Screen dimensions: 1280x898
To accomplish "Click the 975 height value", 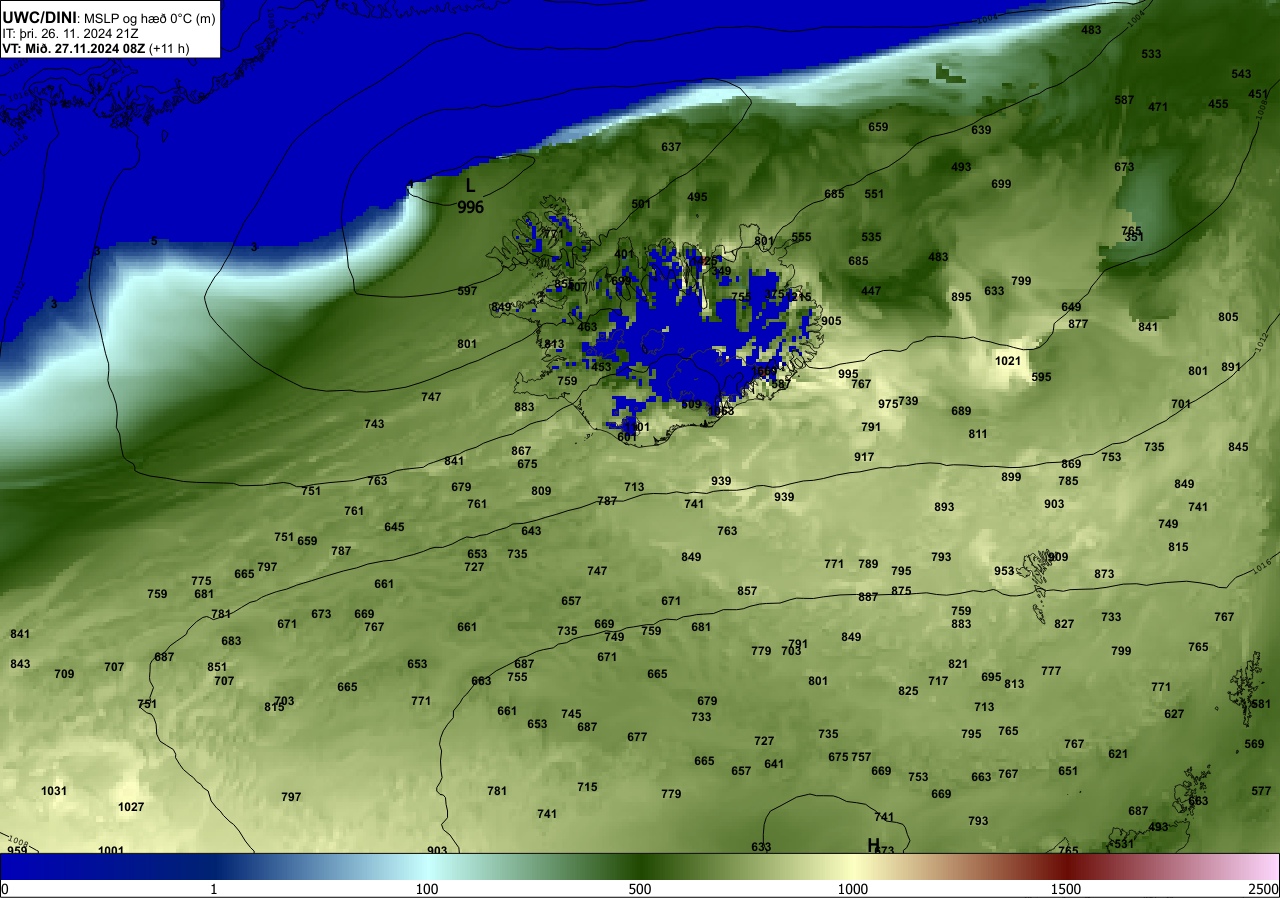I will click(x=888, y=404).
